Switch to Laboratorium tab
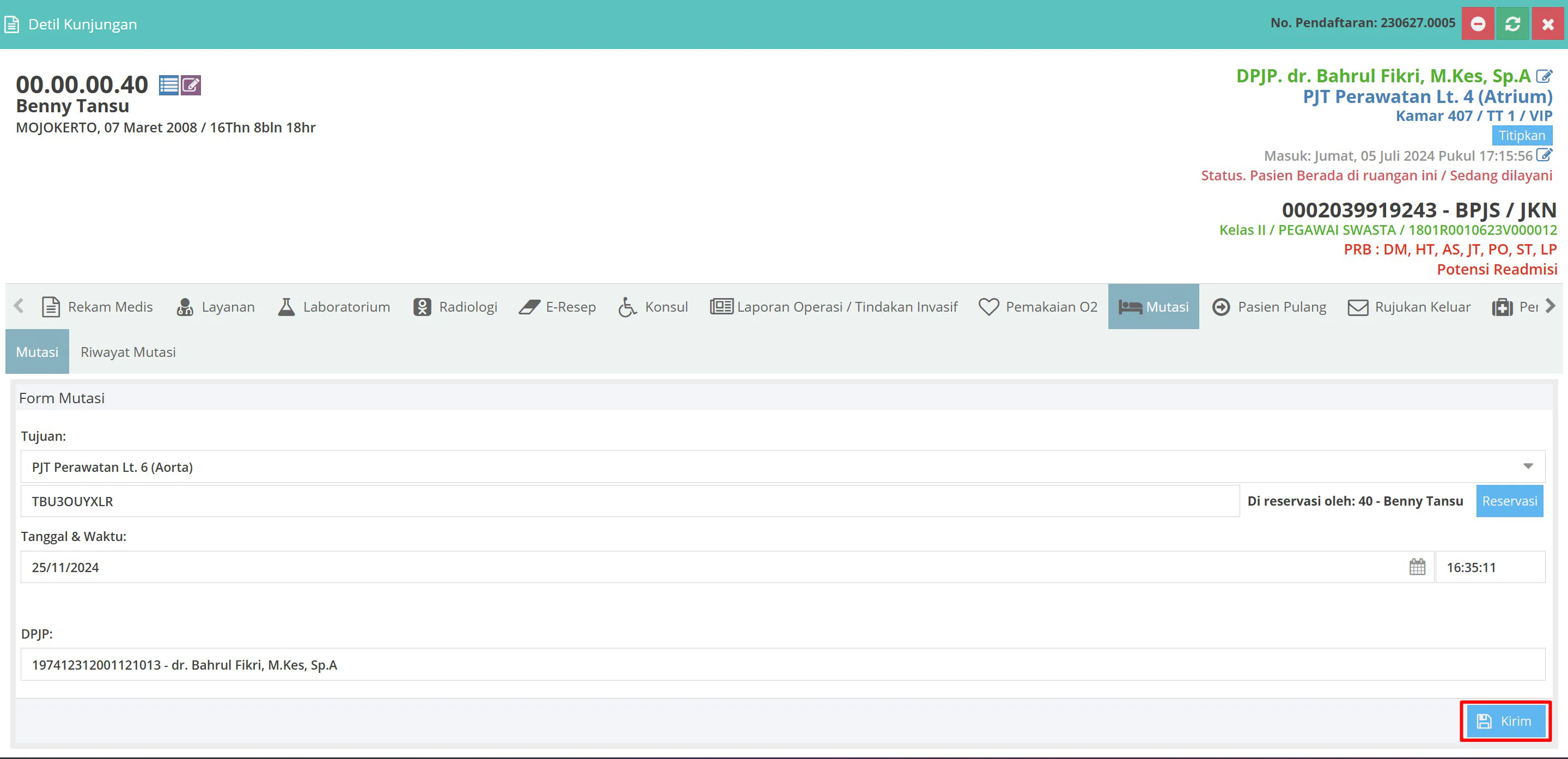This screenshot has height=759, width=1568. click(333, 306)
